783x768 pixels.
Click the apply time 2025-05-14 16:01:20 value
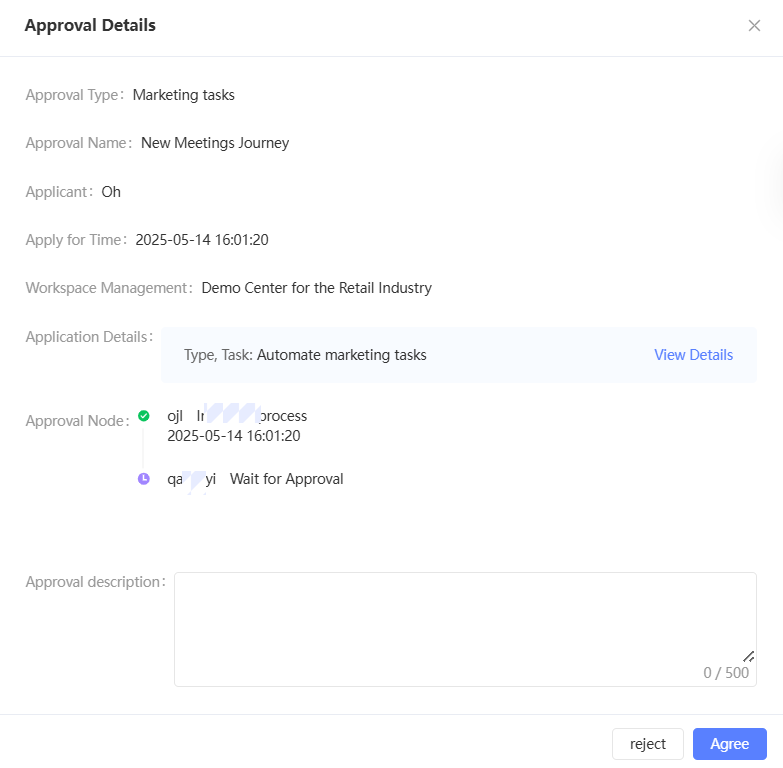click(x=202, y=240)
